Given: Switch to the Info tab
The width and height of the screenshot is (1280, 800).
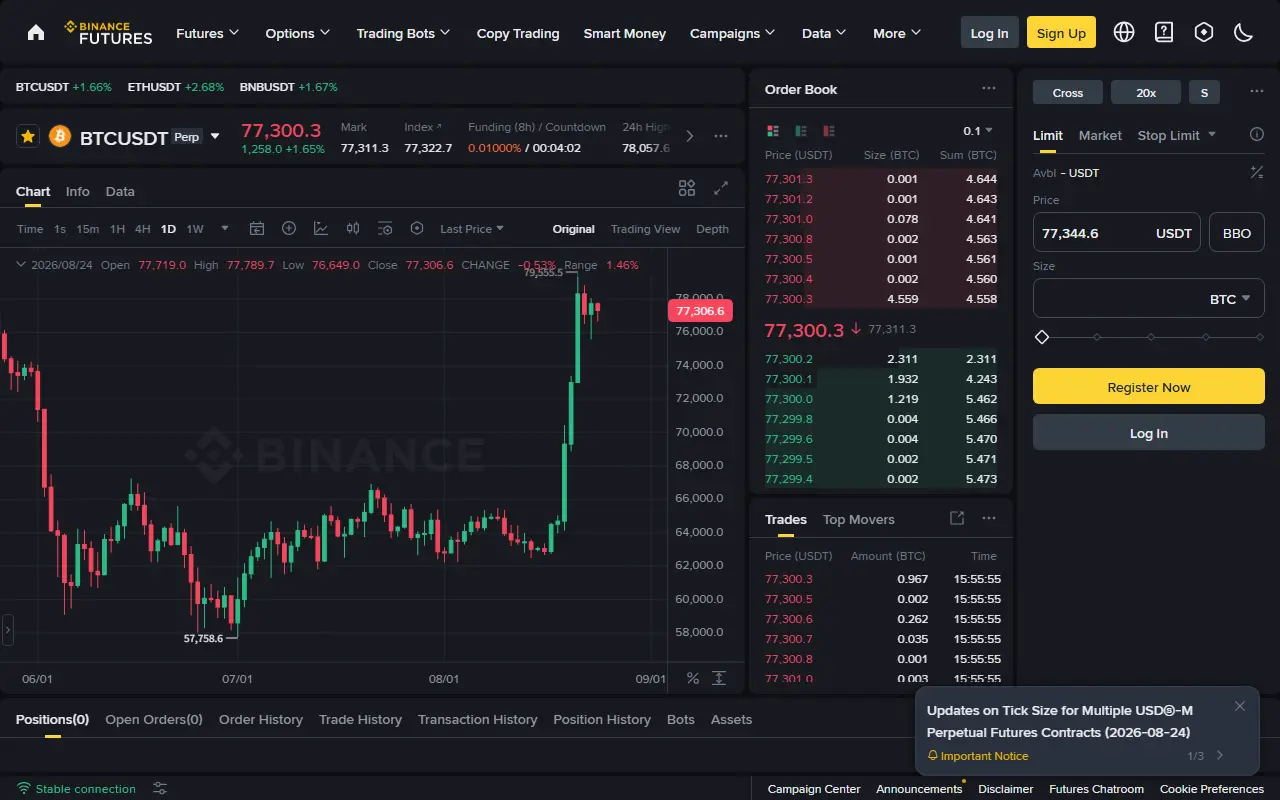Looking at the screenshot, I should (x=78, y=191).
